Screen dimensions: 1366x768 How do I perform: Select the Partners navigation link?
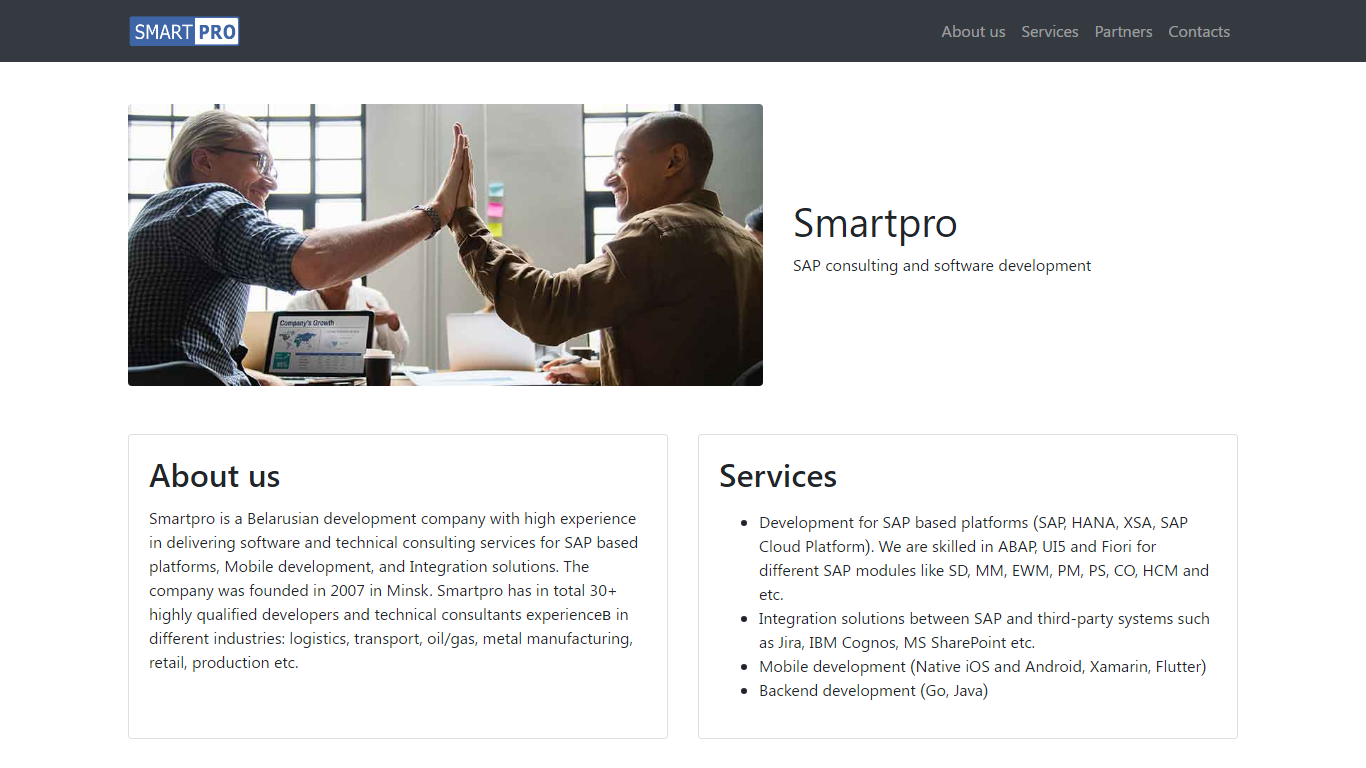point(1123,31)
